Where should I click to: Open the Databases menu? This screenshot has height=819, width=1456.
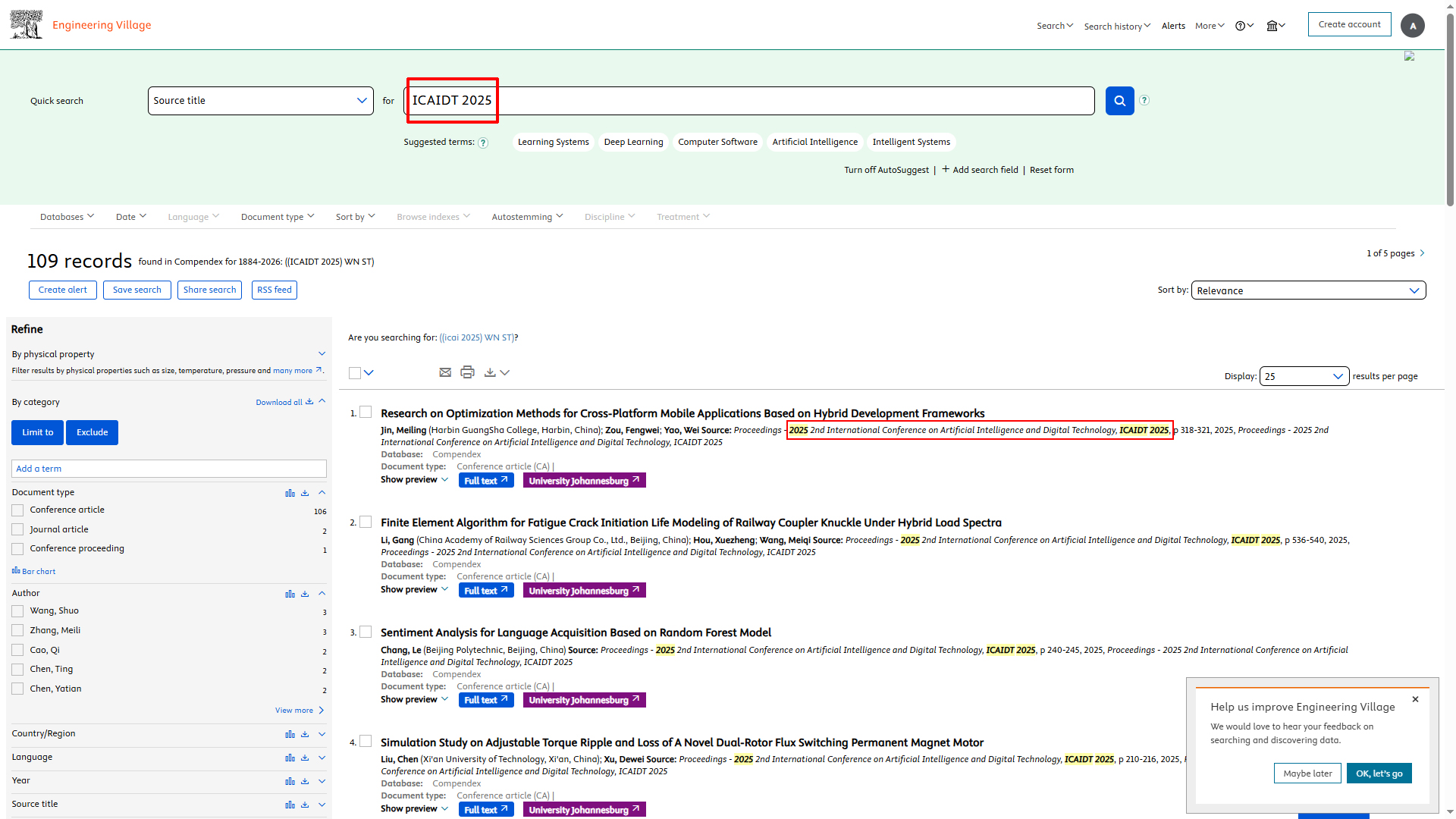click(x=67, y=217)
